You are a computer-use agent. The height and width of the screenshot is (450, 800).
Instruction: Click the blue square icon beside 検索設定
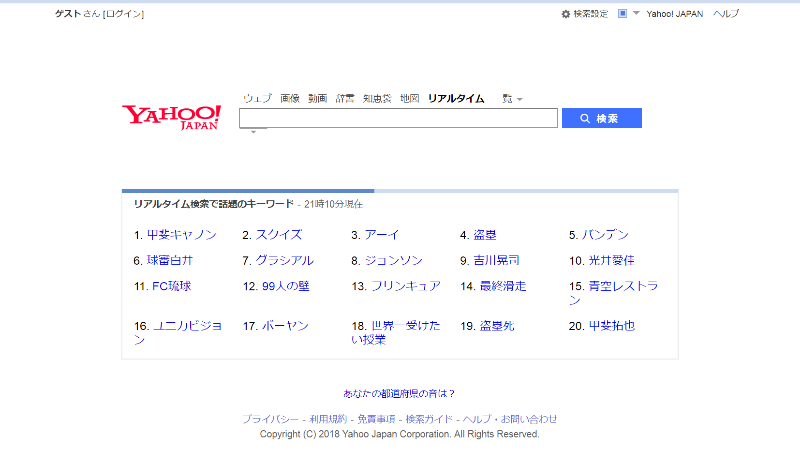click(x=622, y=14)
